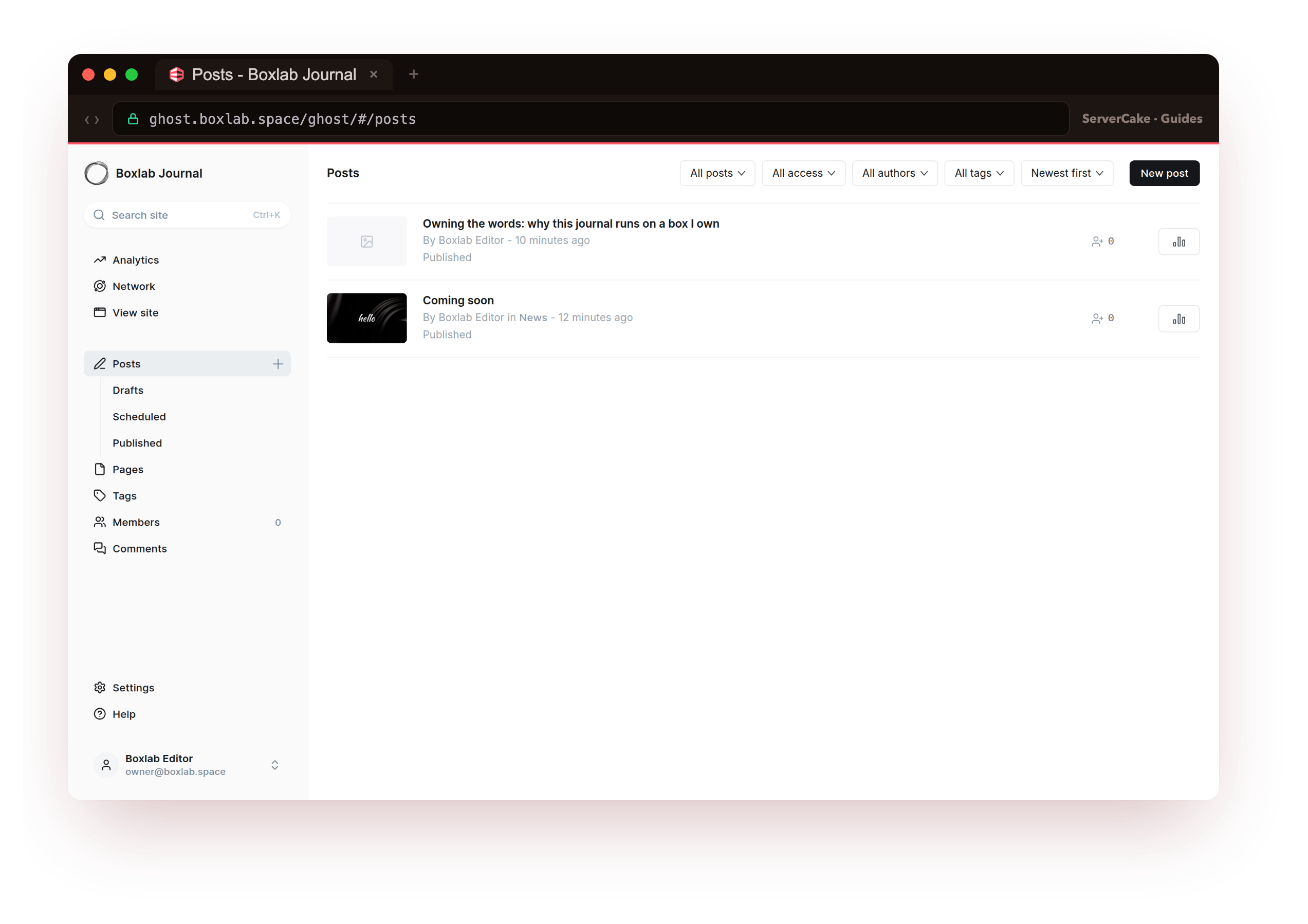1308x924 pixels.
Task: Click the Posts pencil icon
Action: click(100, 363)
